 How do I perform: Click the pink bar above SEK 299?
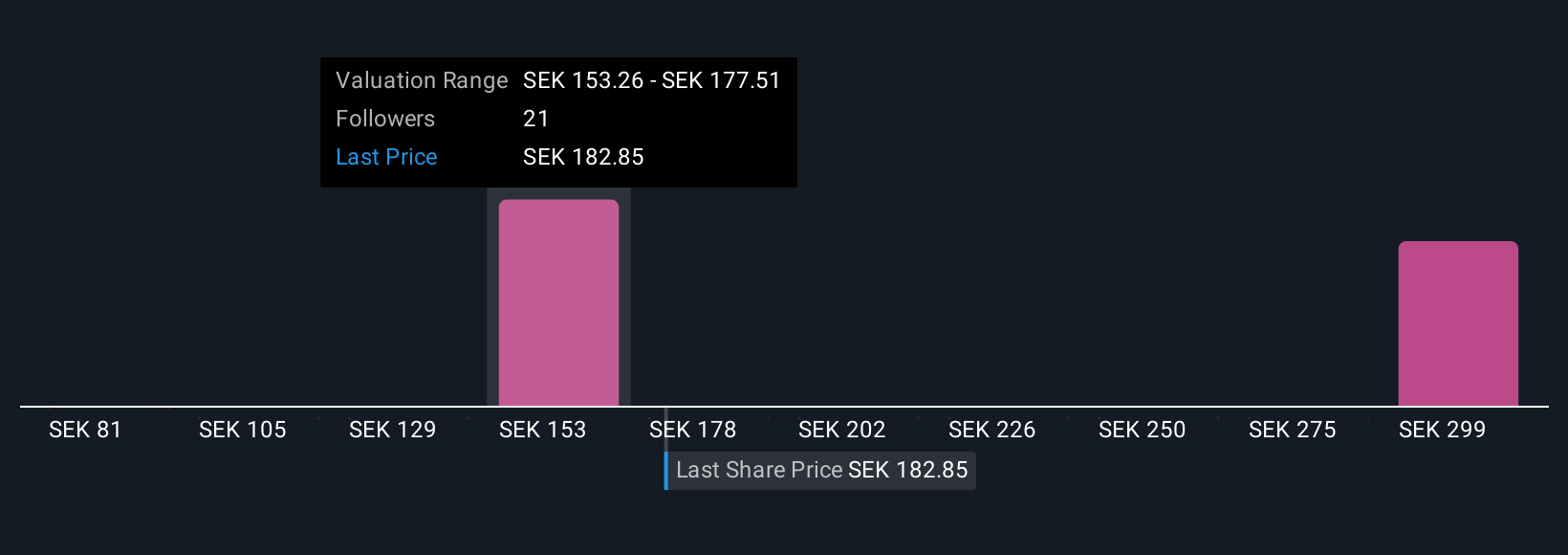pos(1457,323)
